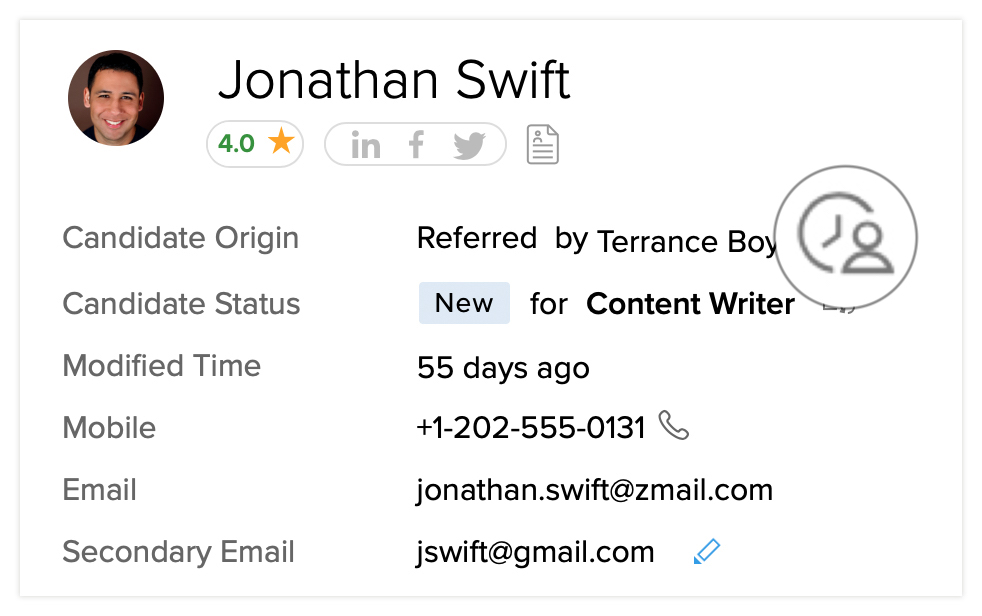
Task: Click the jonathan.swift@zmail.com email address
Action: (594, 490)
